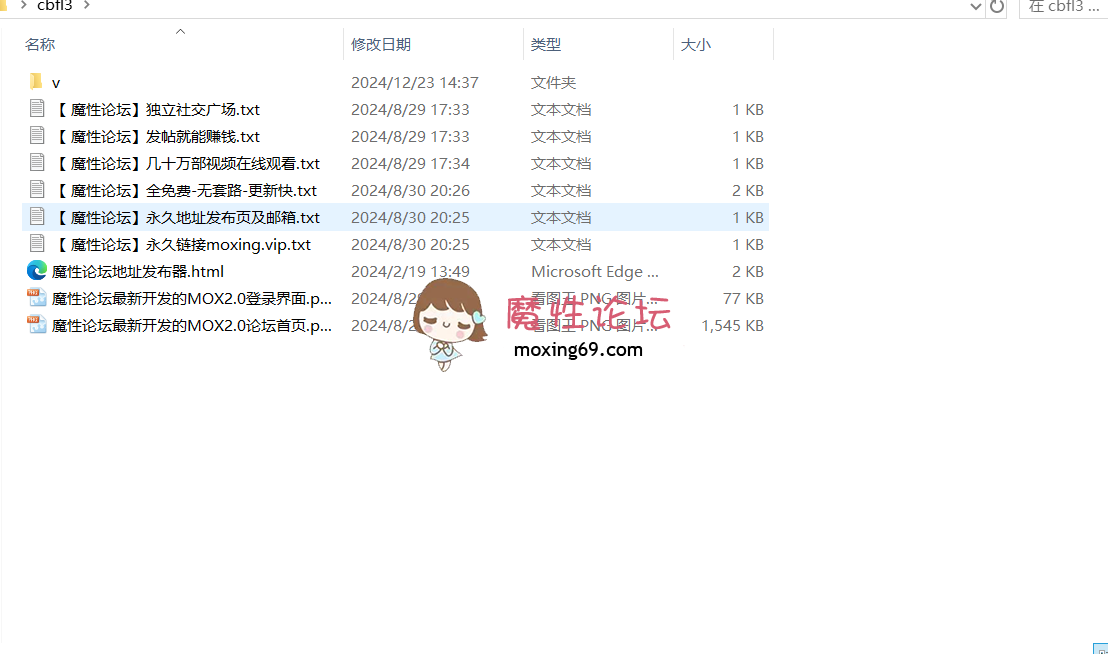Click the PNG icon of MOX2.0登录界面 image
Image resolution: width=1108 pixels, height=654 pixels.
[x=37, y=298]
